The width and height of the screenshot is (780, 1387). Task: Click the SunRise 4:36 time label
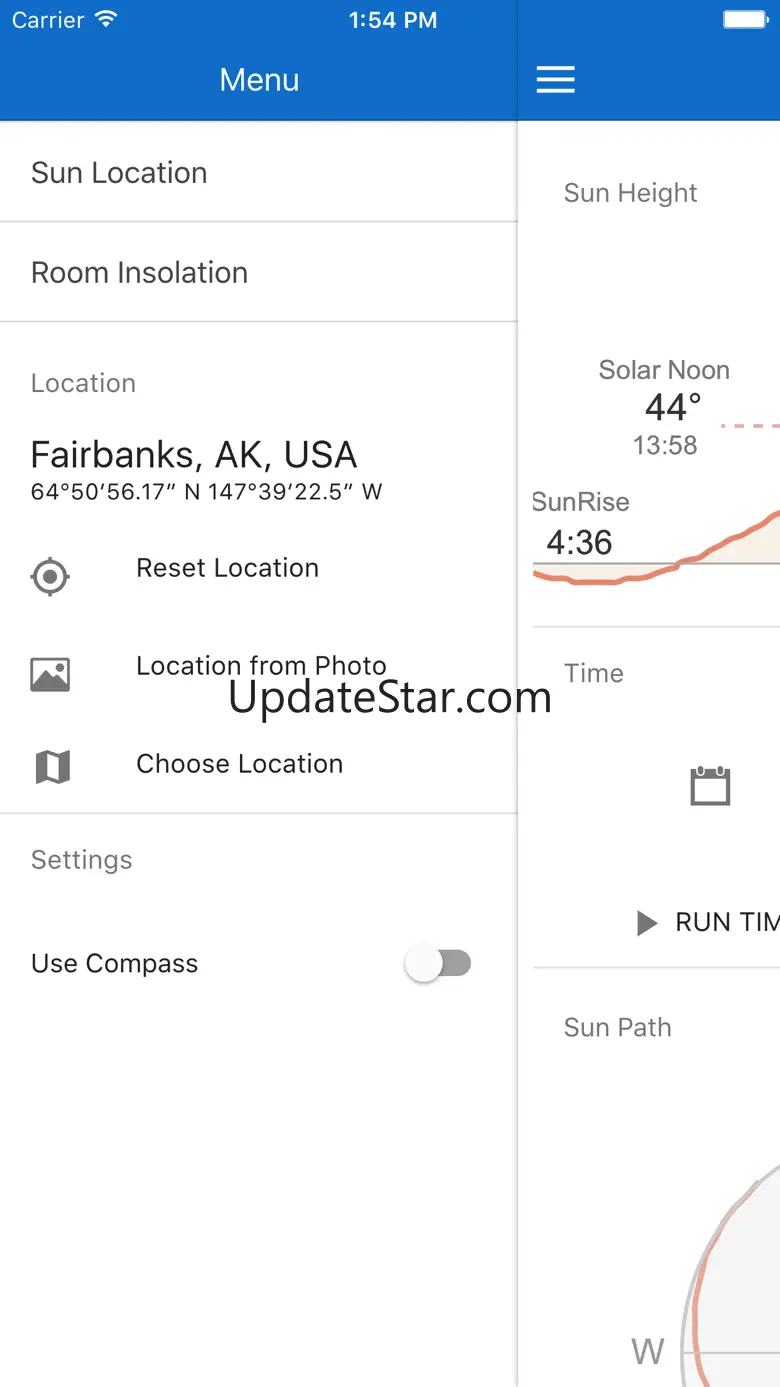(x=579, y=542)
